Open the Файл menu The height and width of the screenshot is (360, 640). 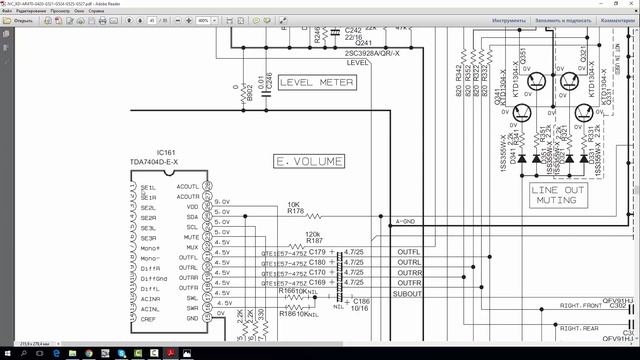pyautogui.click(x=7, y=11)
